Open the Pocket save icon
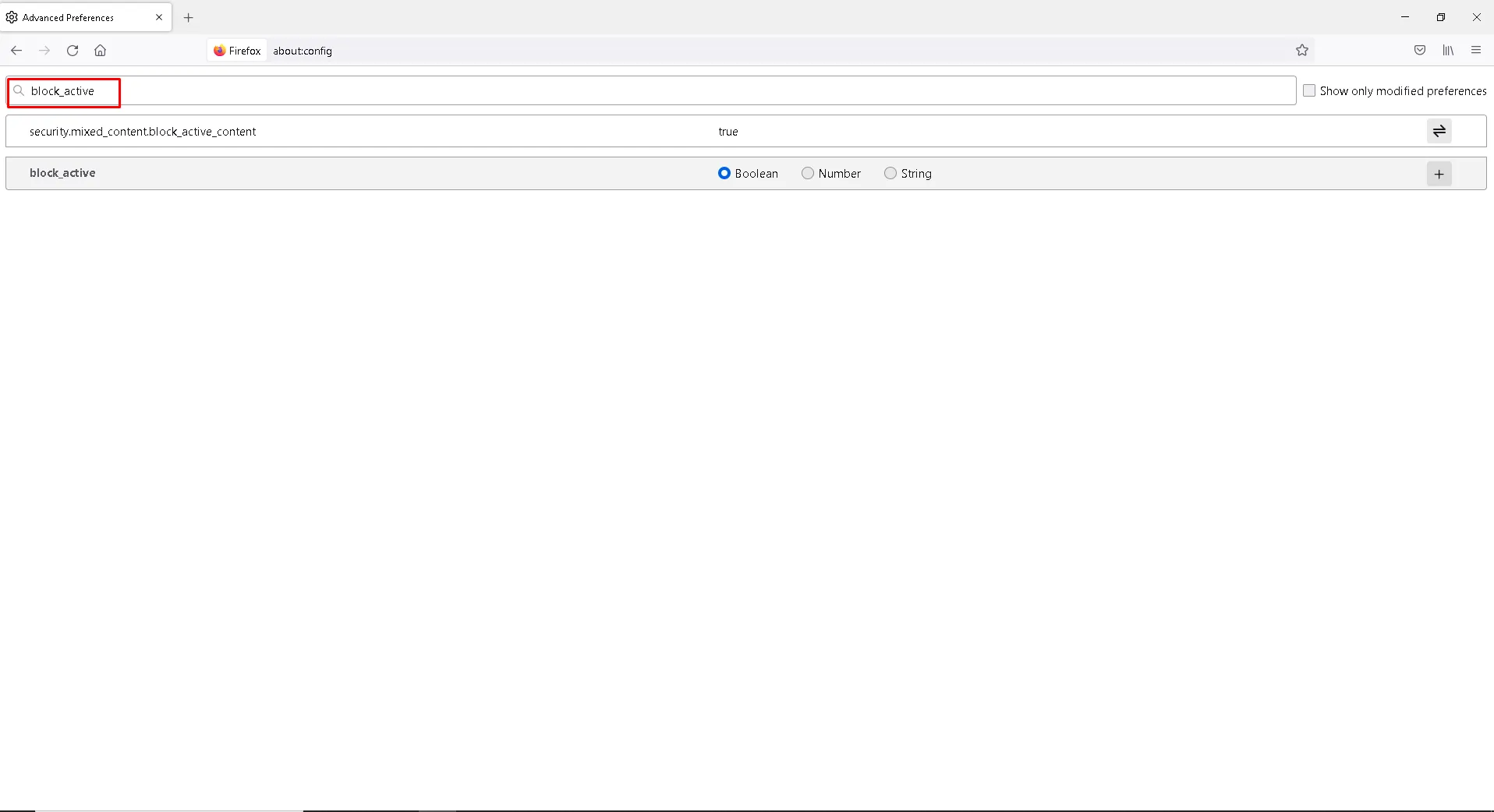 coord(1420,51)
